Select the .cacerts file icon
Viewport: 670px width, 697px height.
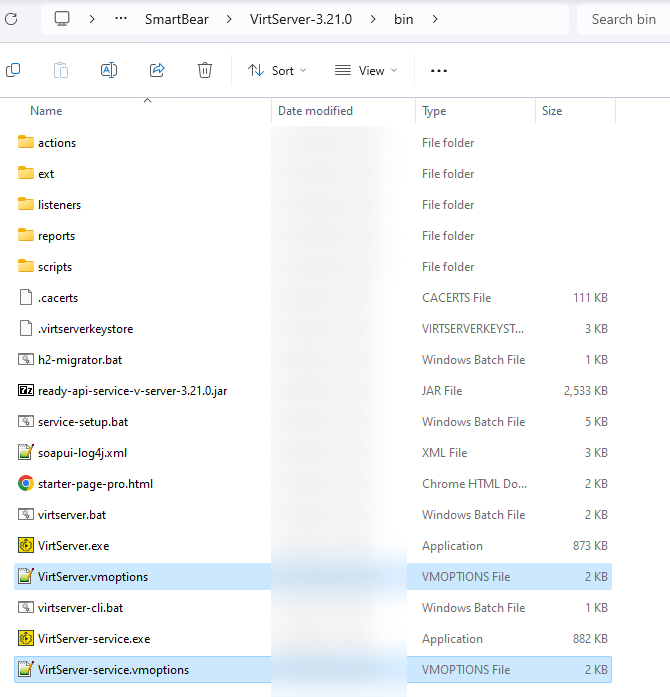pos(26,297)
